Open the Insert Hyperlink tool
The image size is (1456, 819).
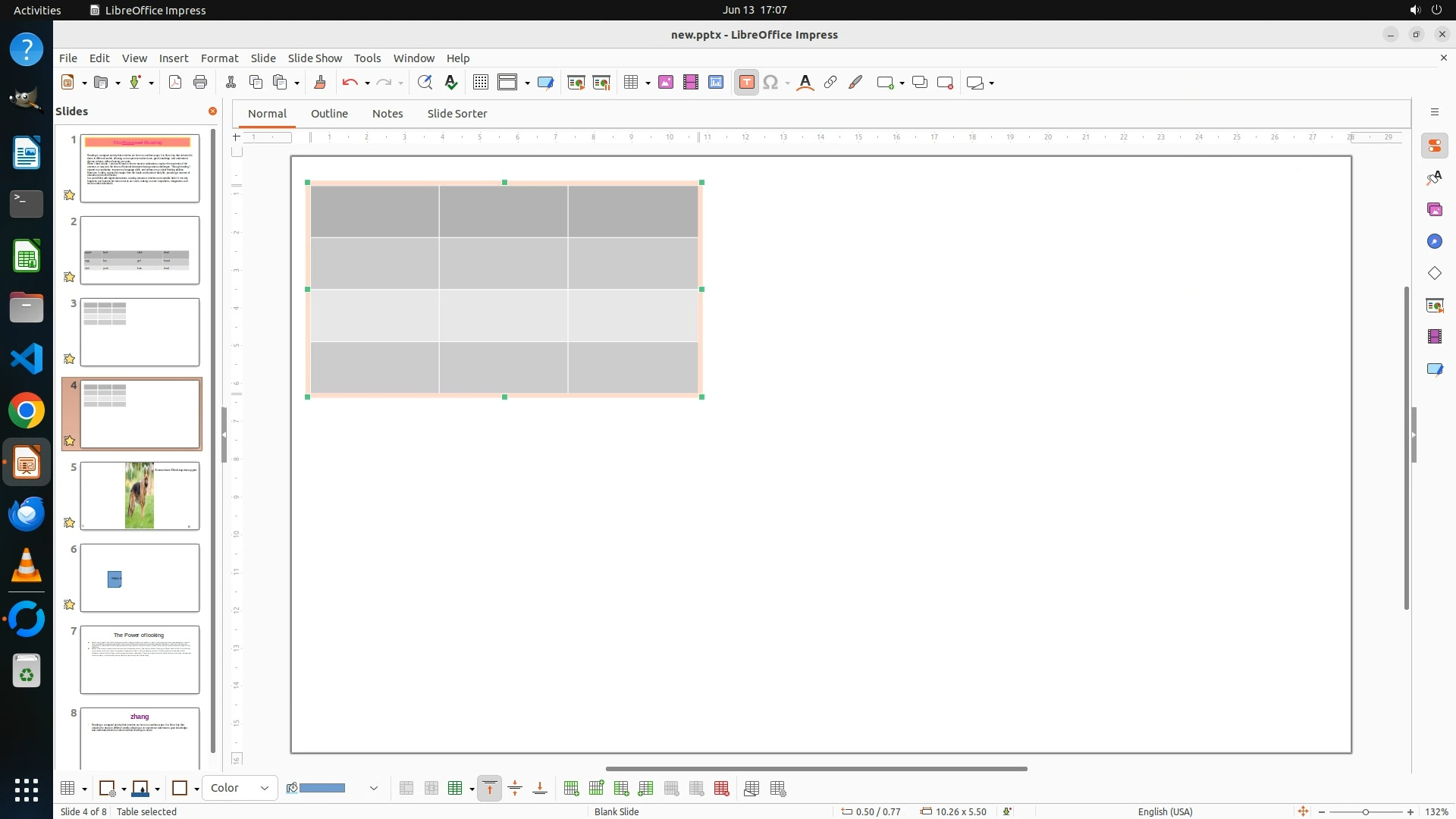point(830,83)
